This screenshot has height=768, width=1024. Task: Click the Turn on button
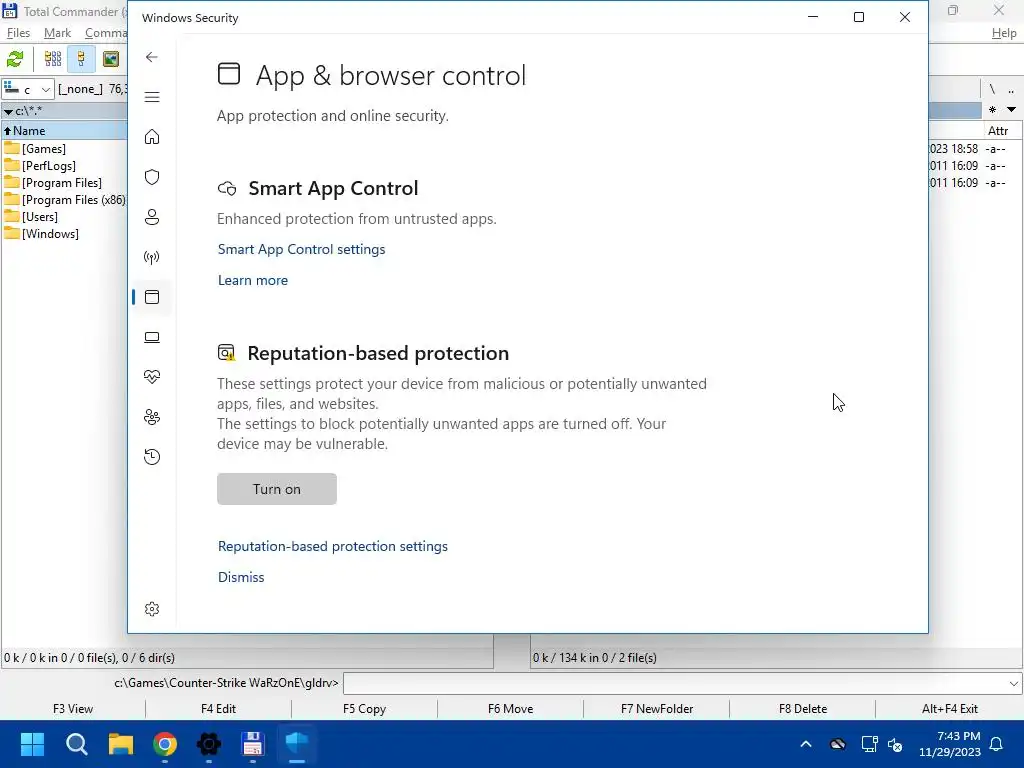(277, 489)
